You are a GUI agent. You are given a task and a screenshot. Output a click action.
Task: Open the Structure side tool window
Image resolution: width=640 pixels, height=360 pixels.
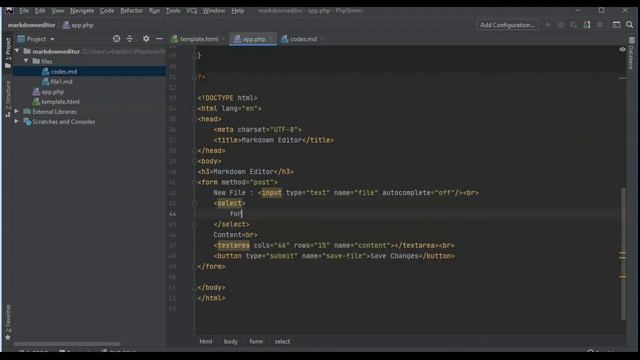click(8, 99)
